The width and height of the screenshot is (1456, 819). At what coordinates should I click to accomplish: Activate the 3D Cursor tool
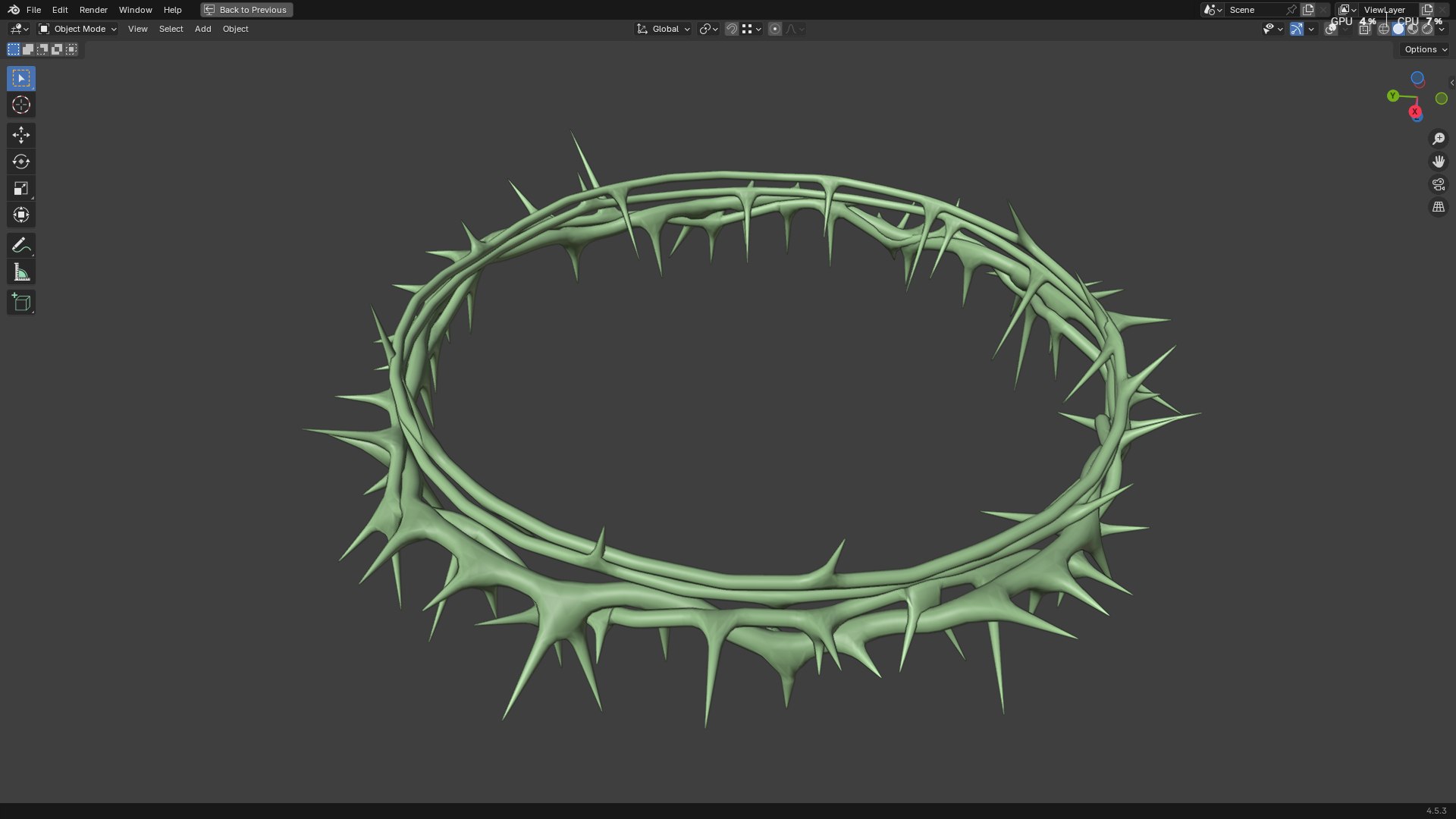click(x=21, y=105)
